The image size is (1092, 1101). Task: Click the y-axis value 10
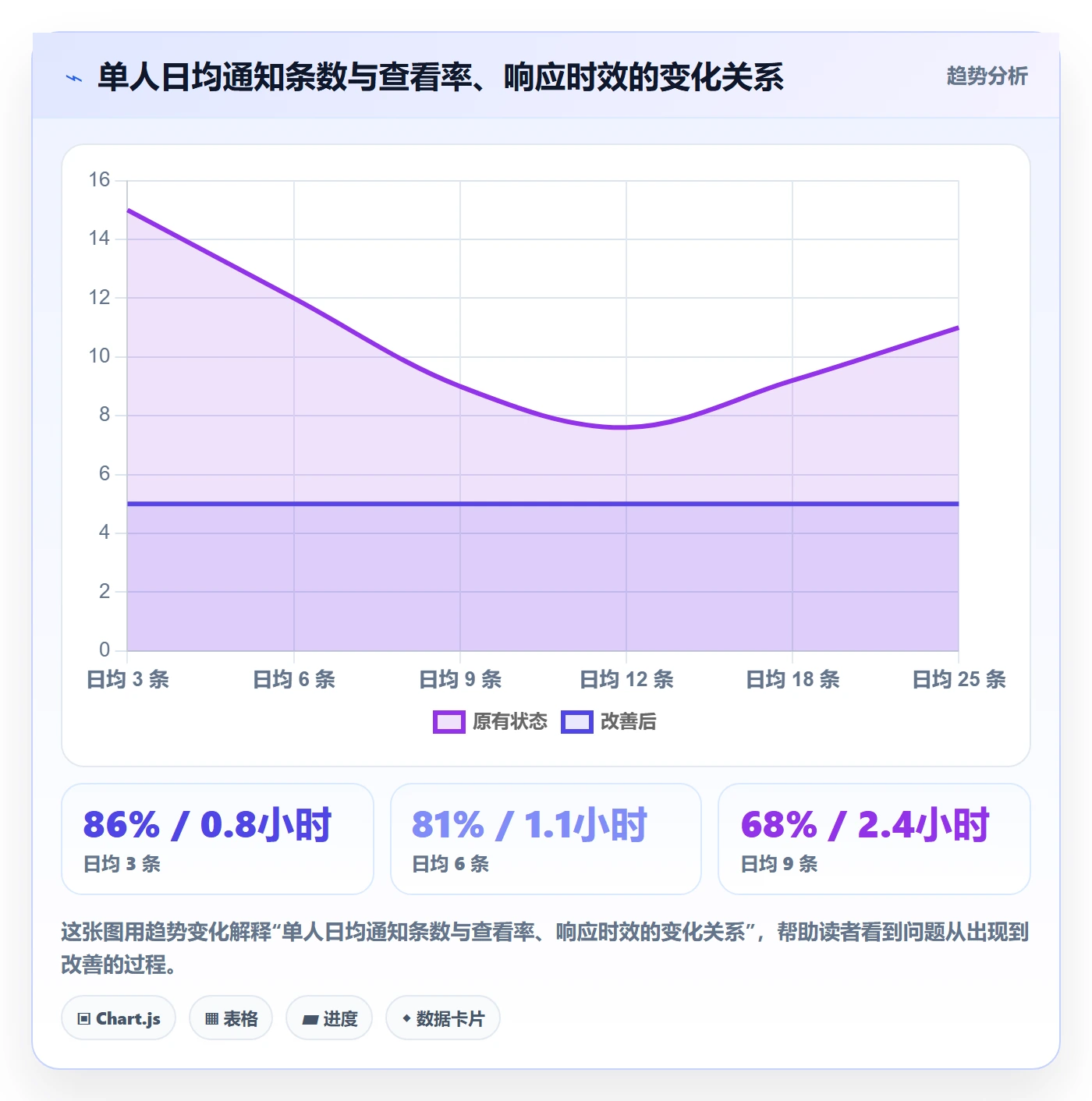(99, 356)
